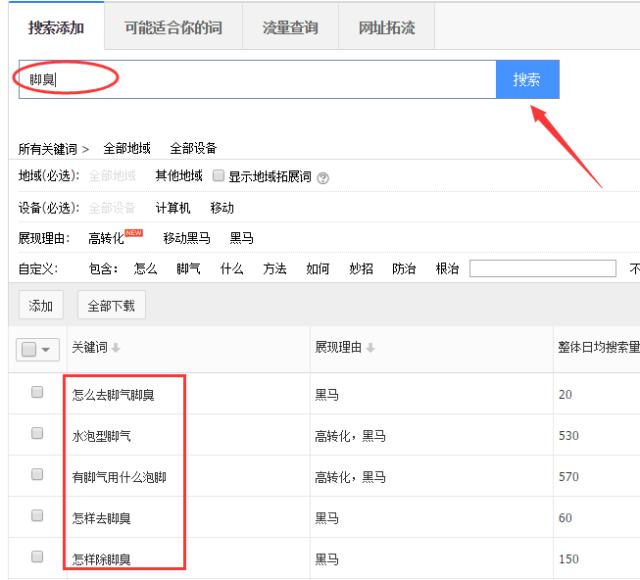
Task: Select 其他地域 region option
Action: tap(179, 176)
